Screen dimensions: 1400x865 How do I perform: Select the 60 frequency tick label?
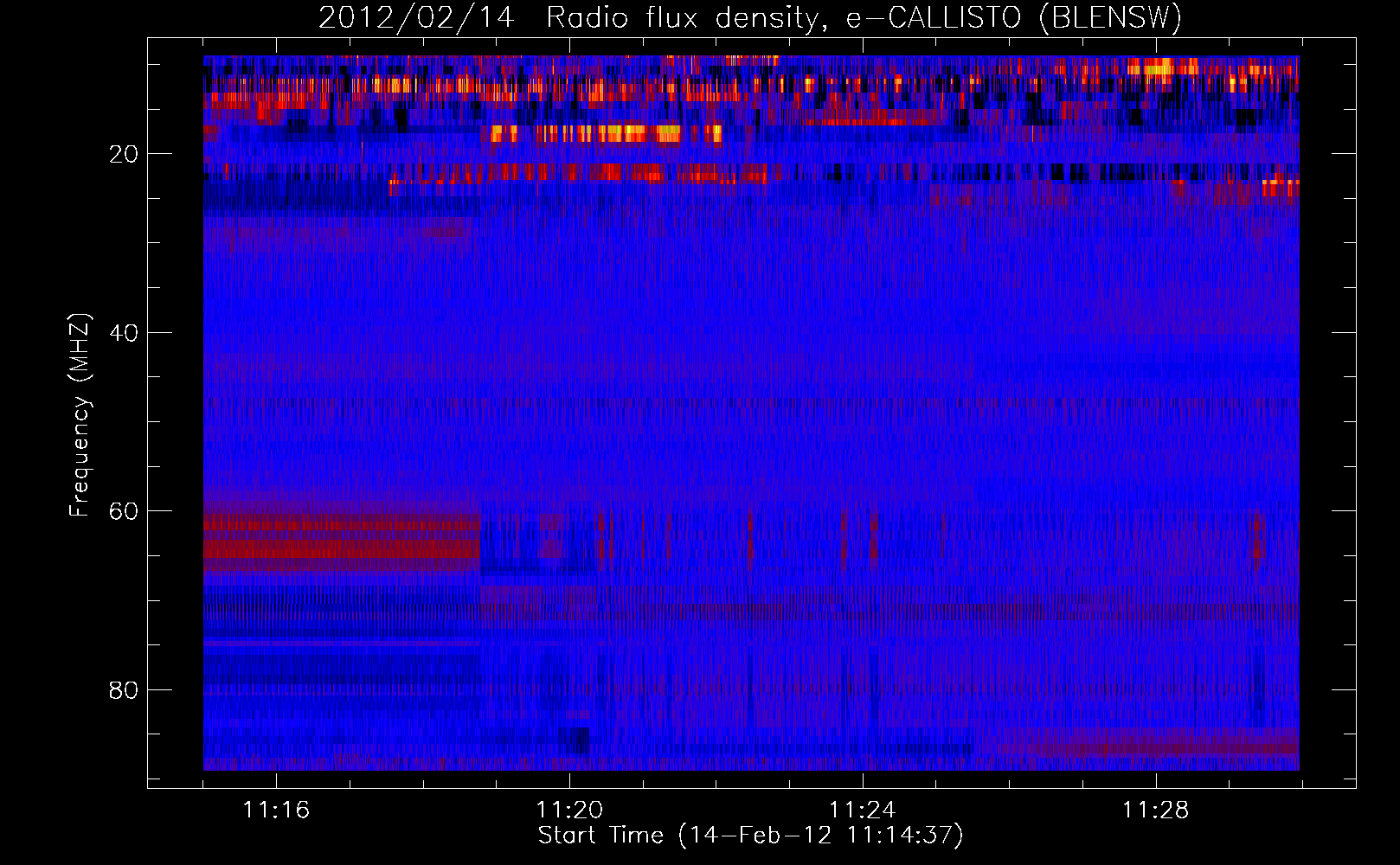pos(124,511)
